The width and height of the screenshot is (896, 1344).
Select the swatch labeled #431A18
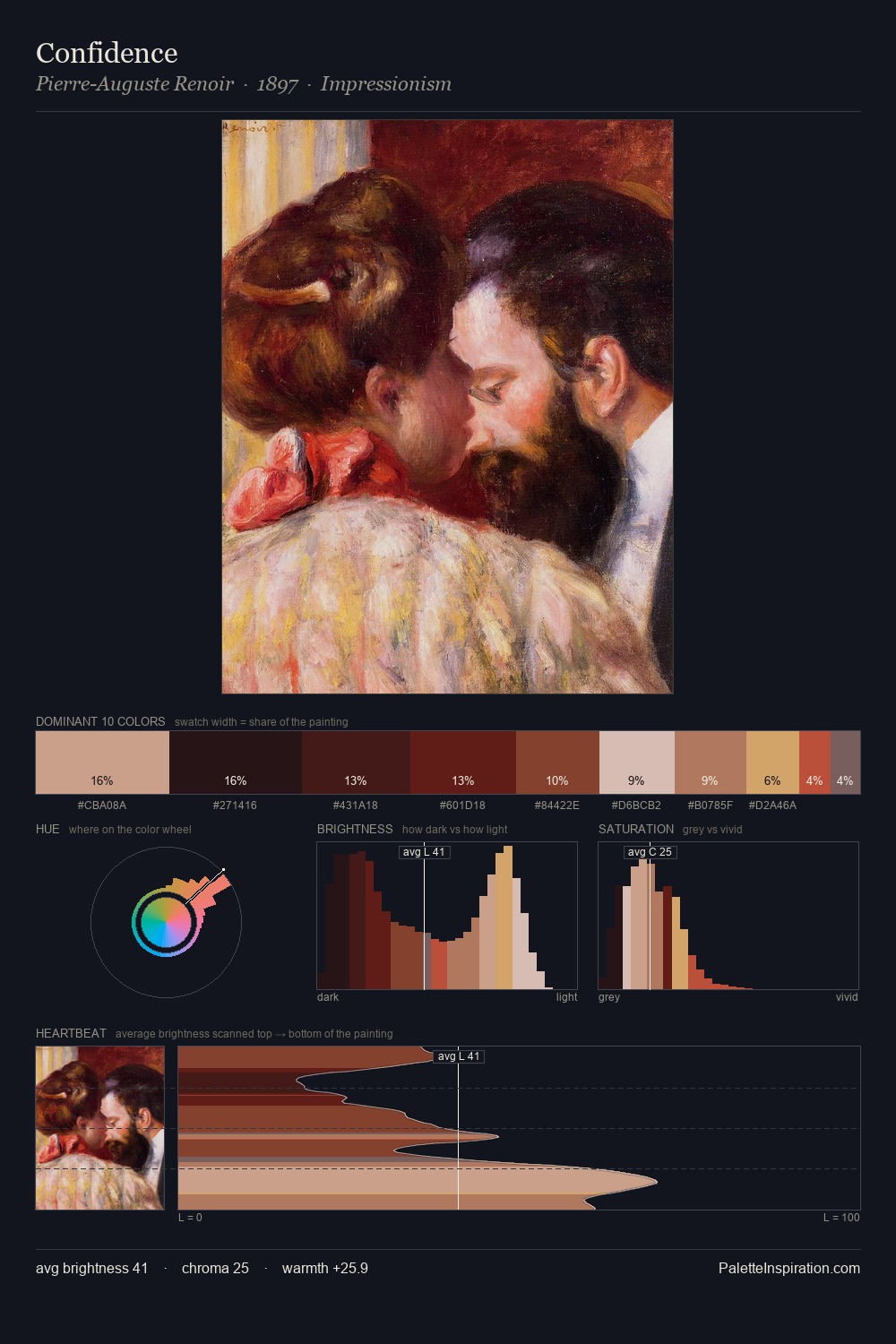356,762
